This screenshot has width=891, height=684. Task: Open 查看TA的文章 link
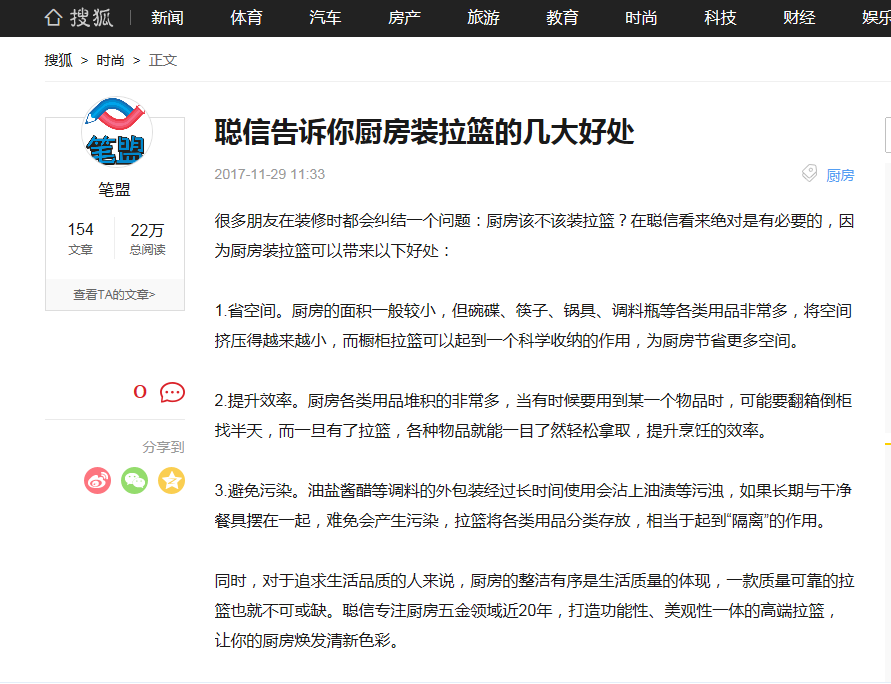coord(114,294)
